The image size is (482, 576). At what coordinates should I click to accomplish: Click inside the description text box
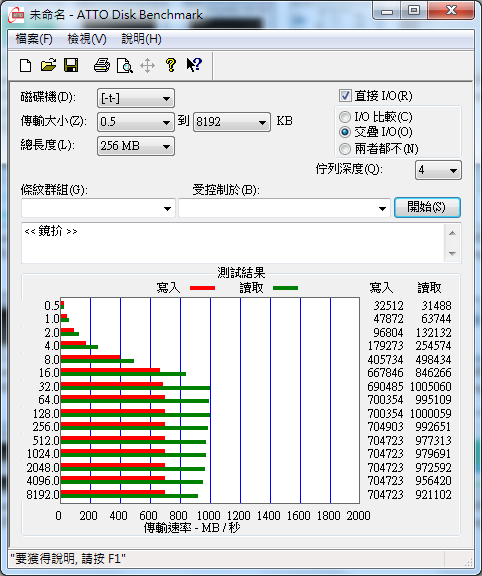point(233,243)
